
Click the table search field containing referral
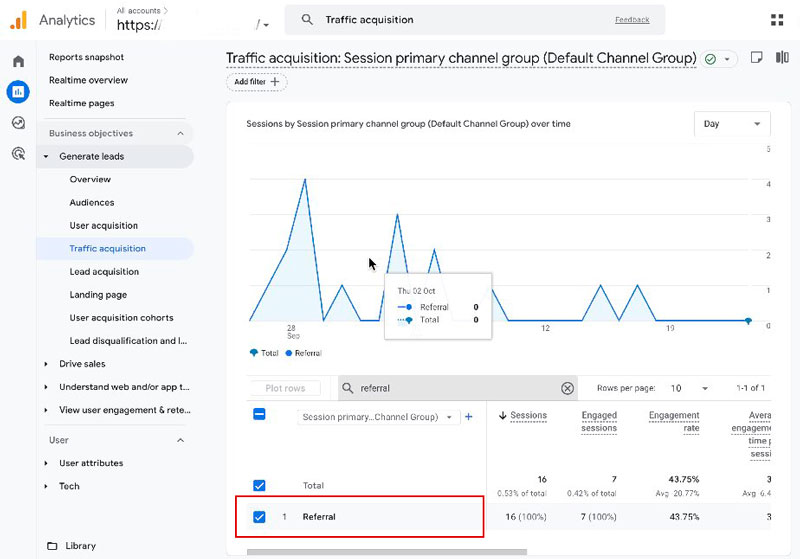pos(457,389)
